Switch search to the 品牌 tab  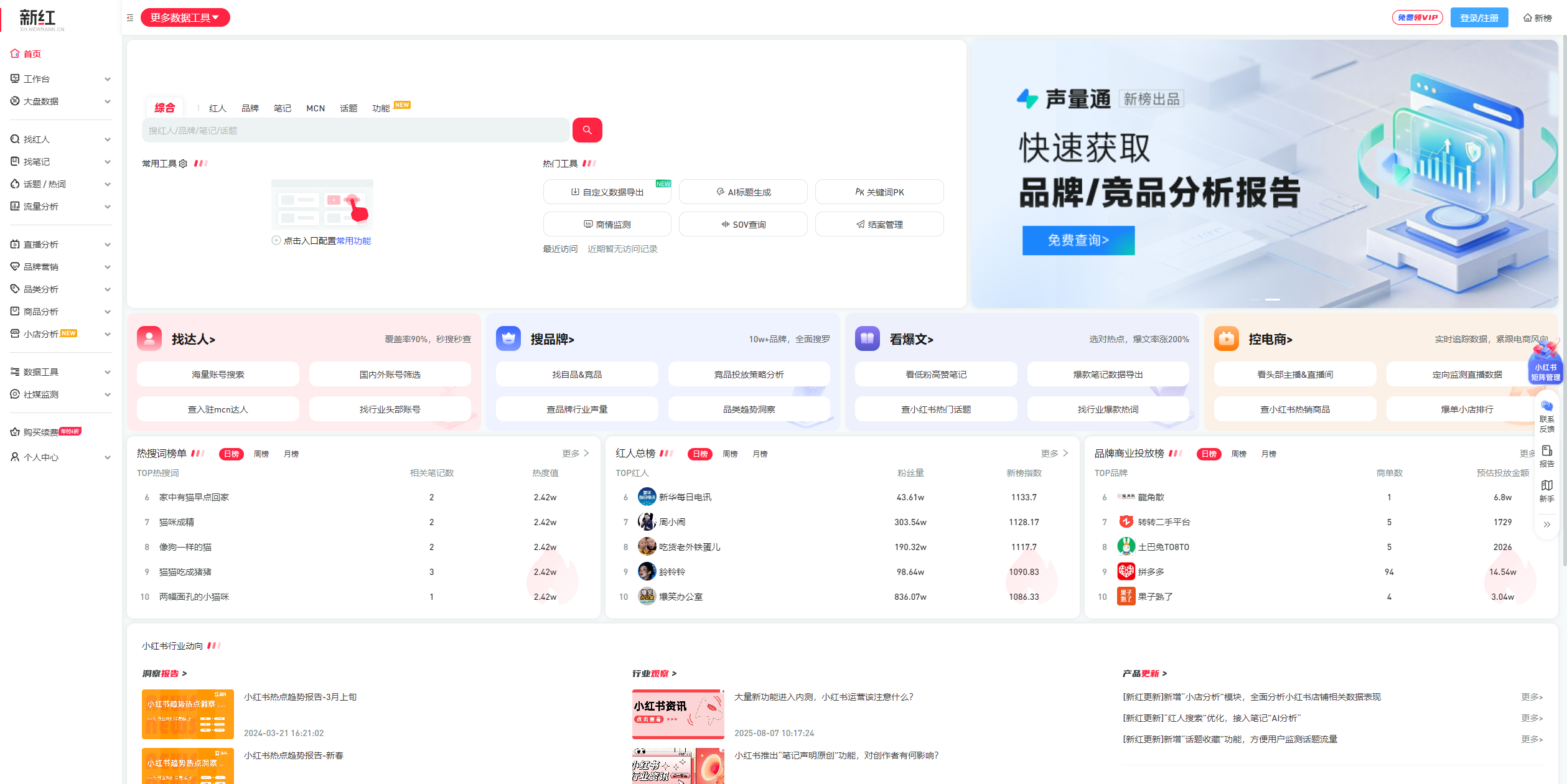[x=250, y=108]
